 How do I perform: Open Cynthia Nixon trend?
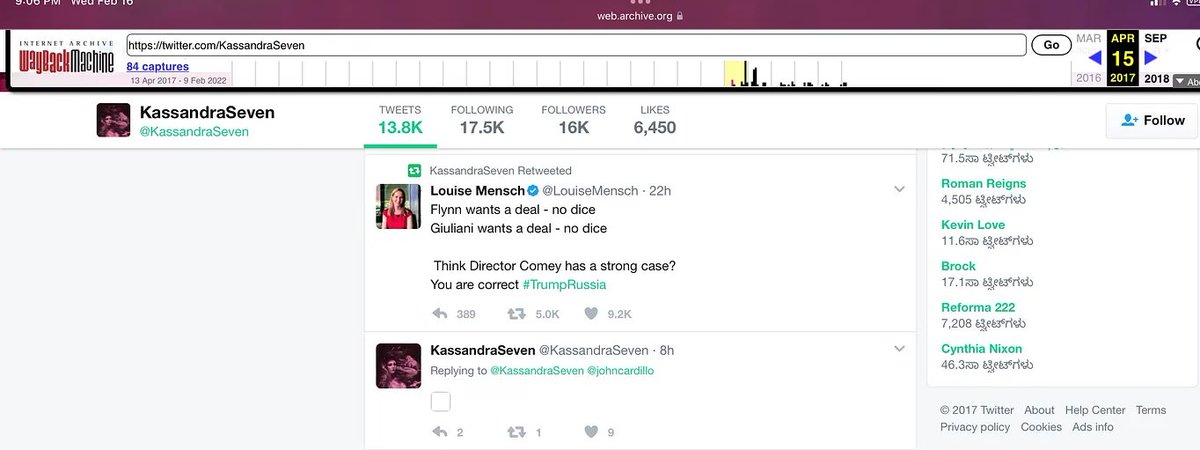pos(982,349)
